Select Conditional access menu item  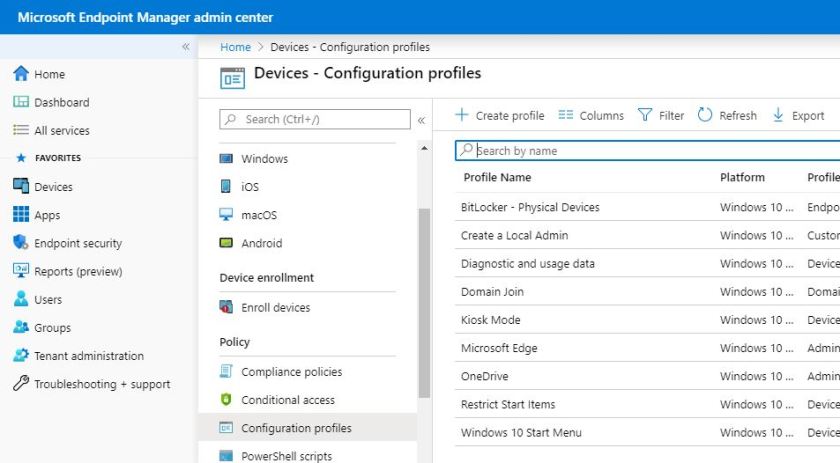[x=288, y=400]
